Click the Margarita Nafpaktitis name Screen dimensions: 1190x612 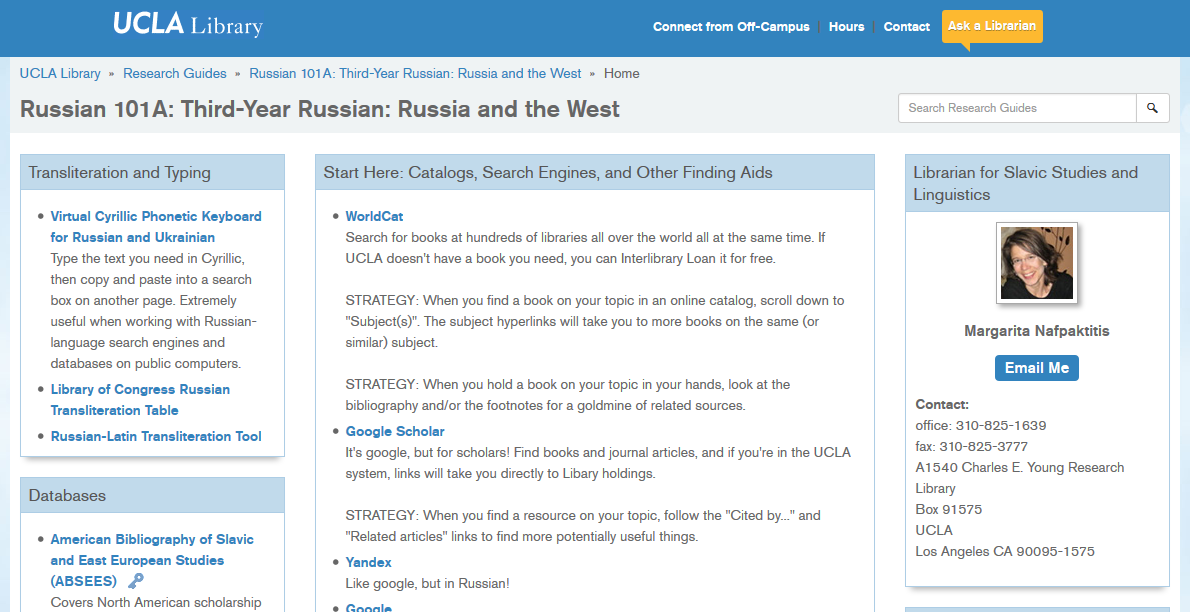(1037, 331)
